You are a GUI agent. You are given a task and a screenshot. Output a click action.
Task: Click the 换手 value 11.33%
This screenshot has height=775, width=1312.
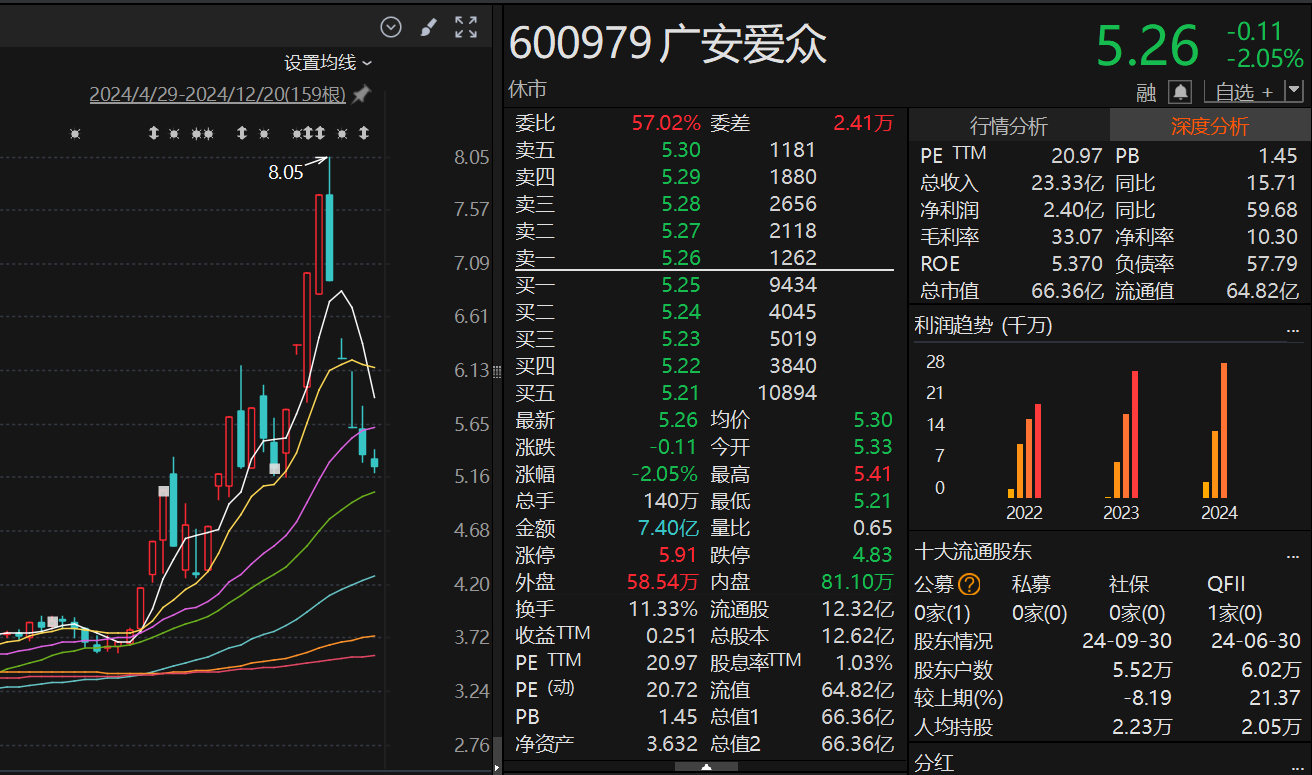[x=665, y=609]
